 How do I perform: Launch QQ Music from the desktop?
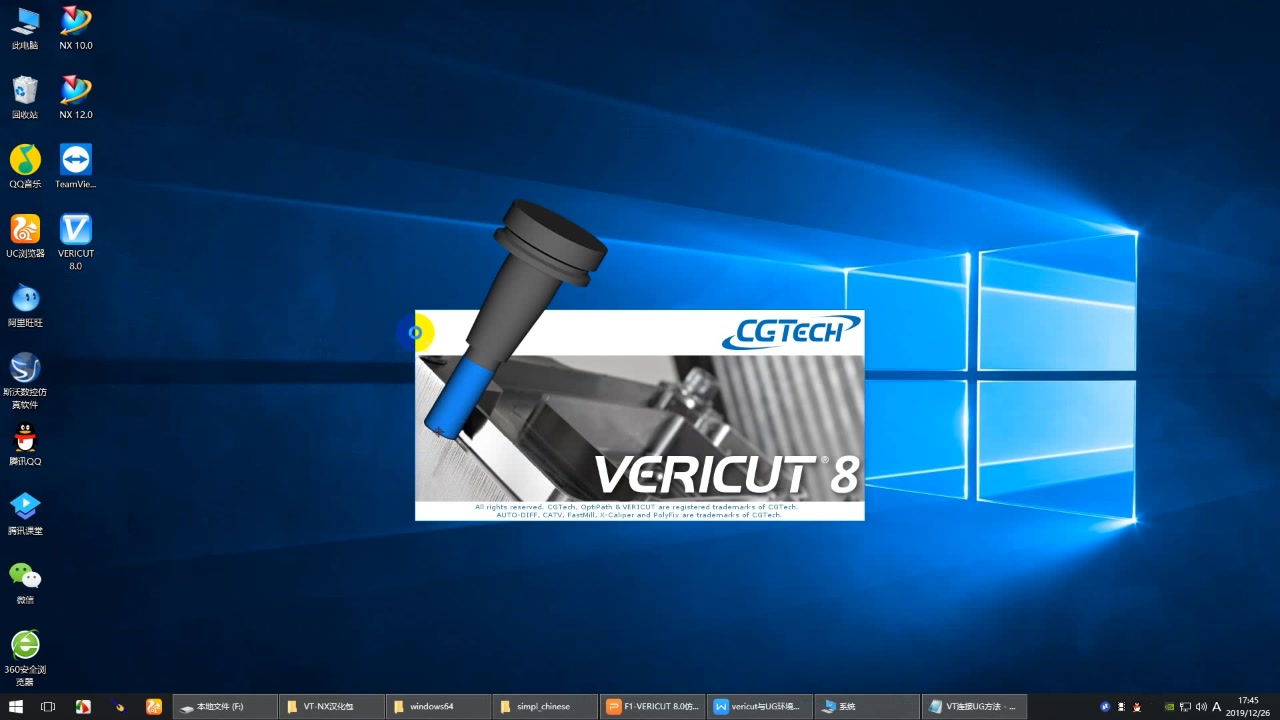tap(25, 160)
